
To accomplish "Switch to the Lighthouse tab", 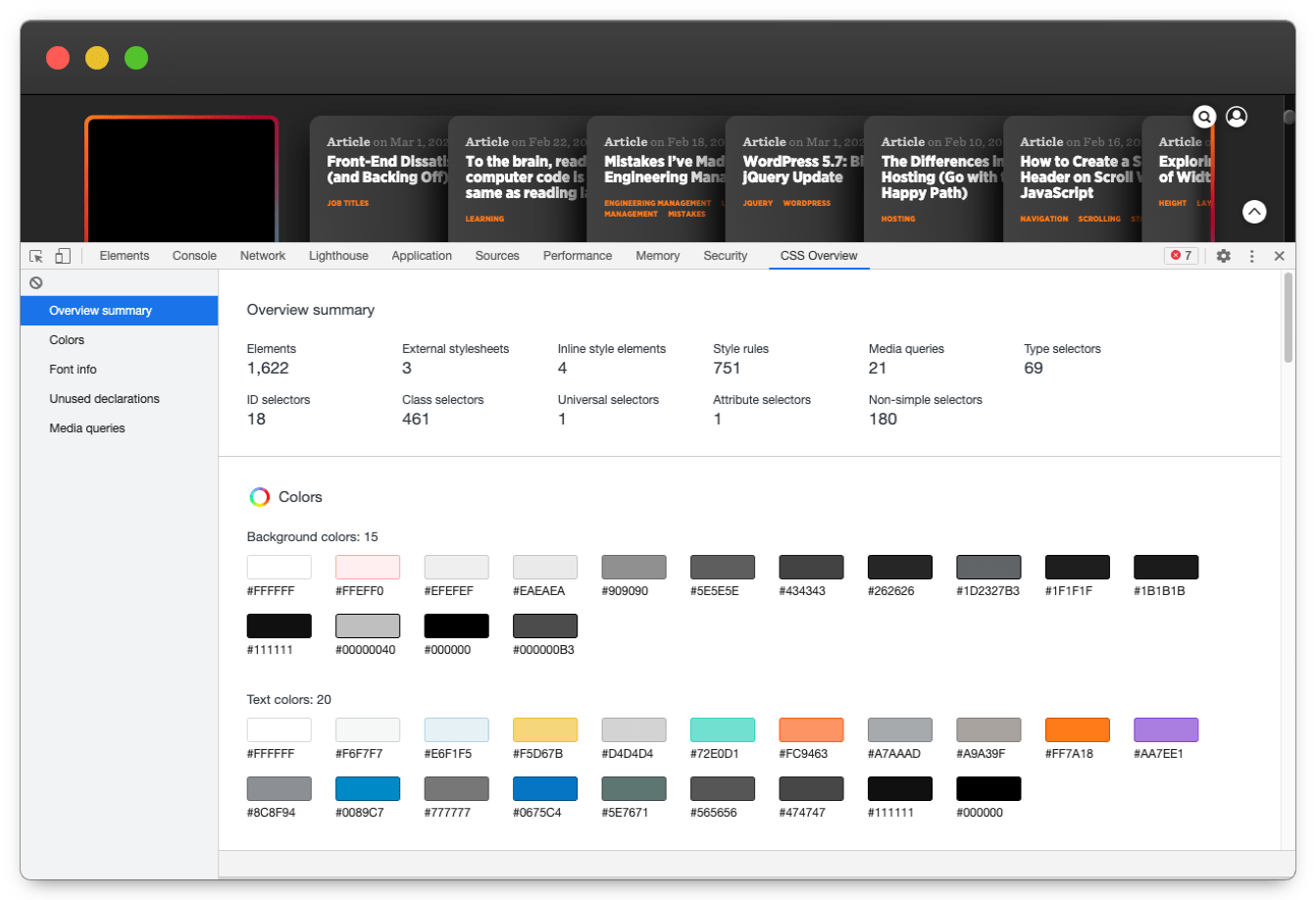I will [338, 256].
